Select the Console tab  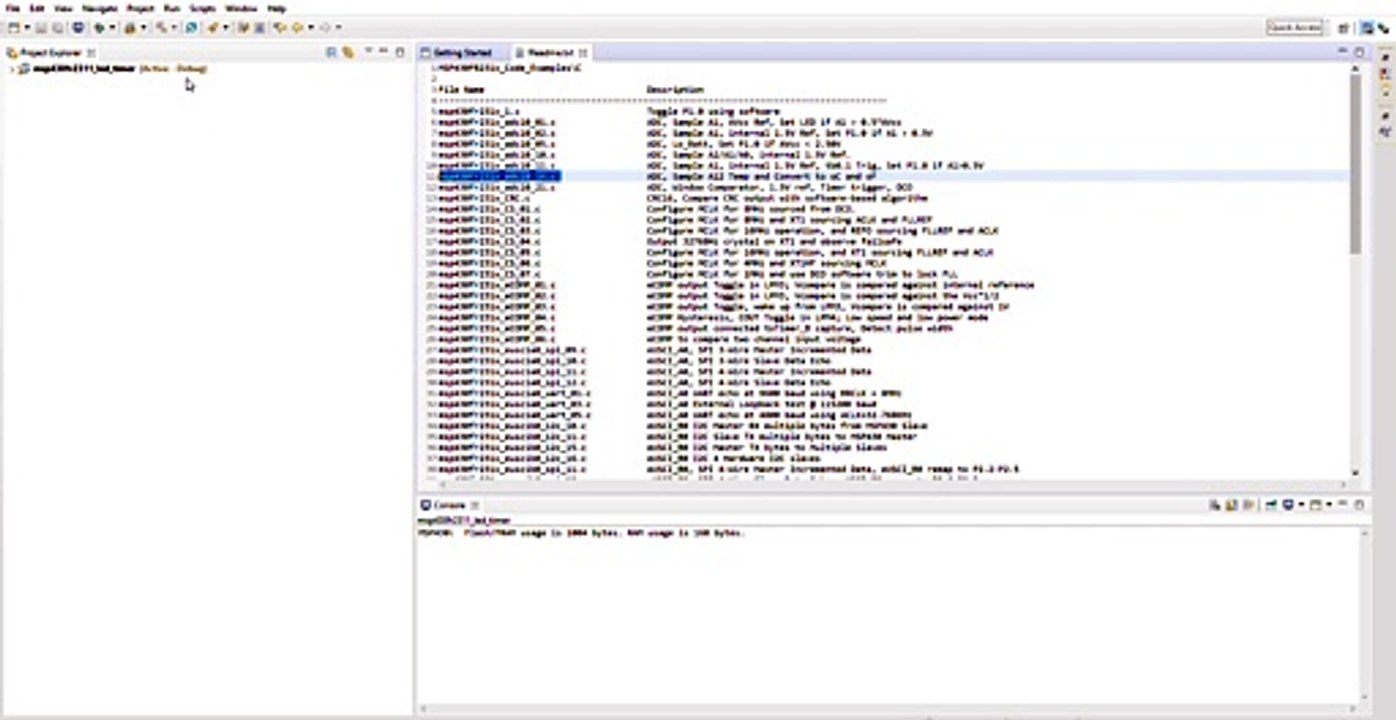(448, 505)
